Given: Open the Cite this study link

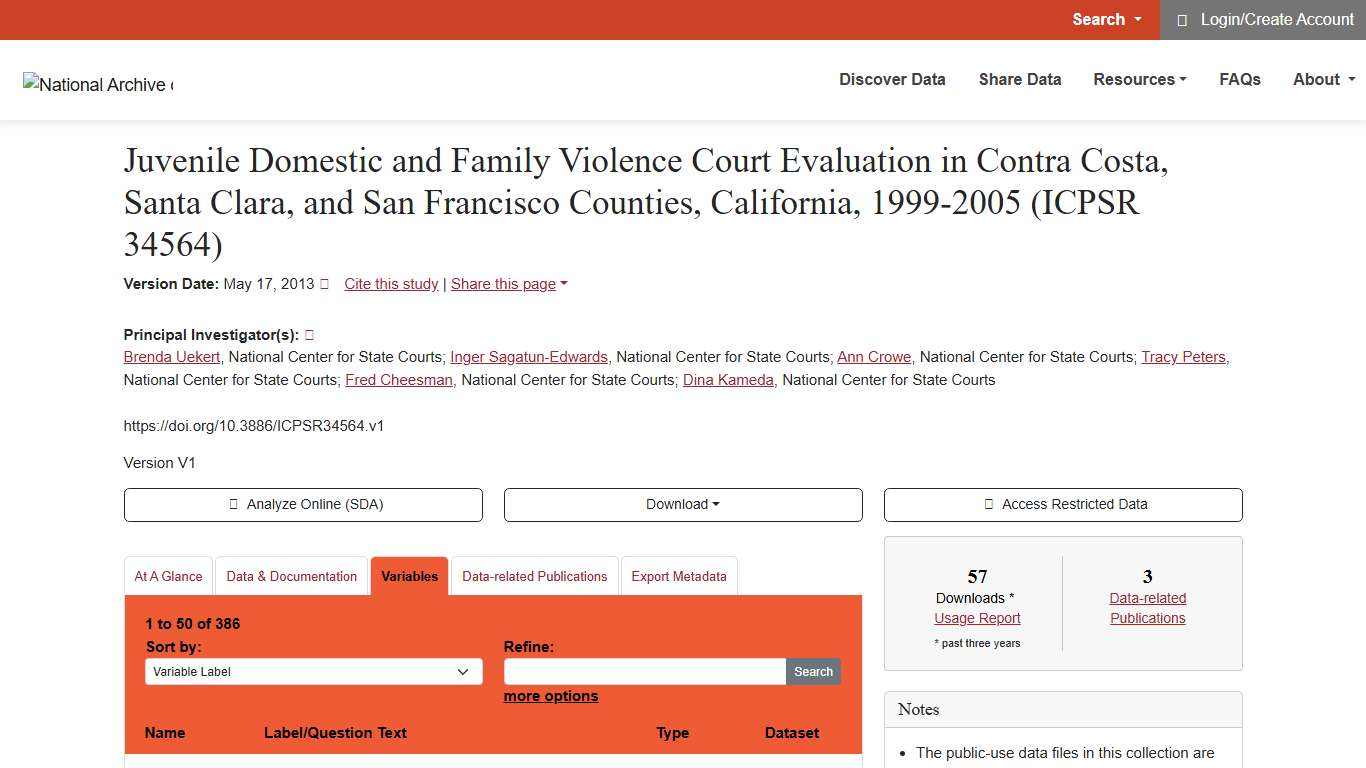Looking at the screenshot, I should pos(391,284).
